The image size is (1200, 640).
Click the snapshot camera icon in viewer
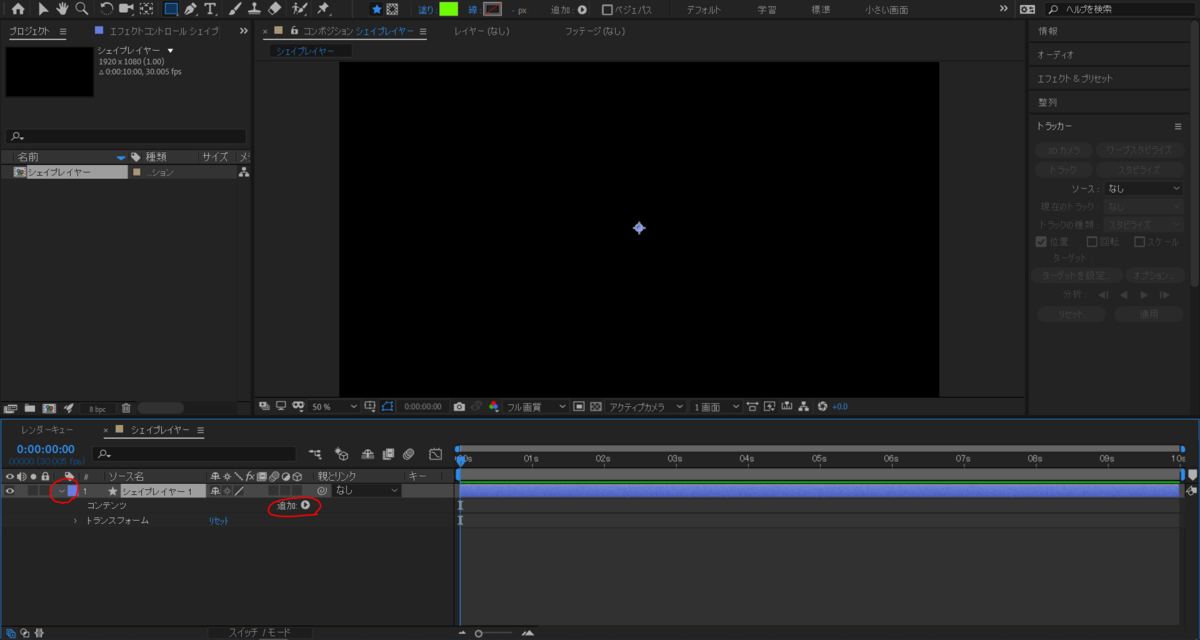click(x=459, y=407)
